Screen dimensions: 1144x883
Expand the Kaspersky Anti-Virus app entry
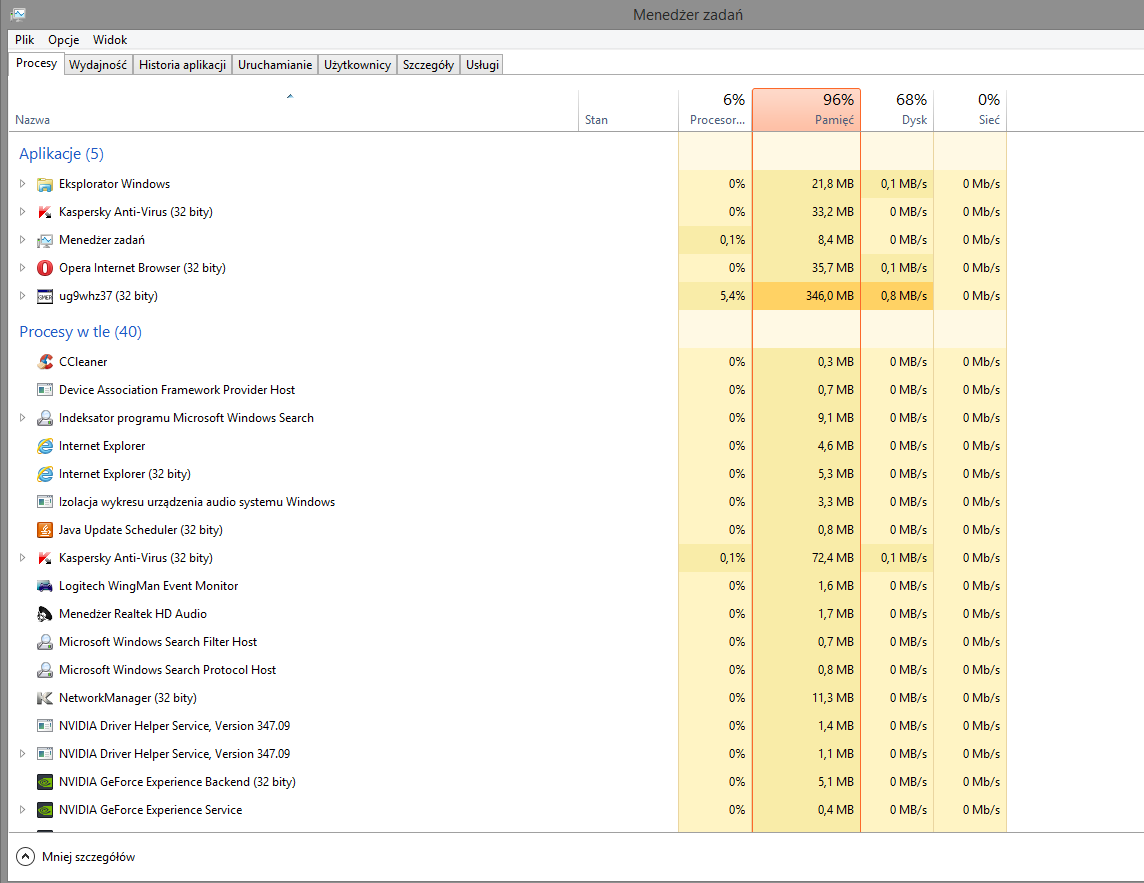pos(23,212)
